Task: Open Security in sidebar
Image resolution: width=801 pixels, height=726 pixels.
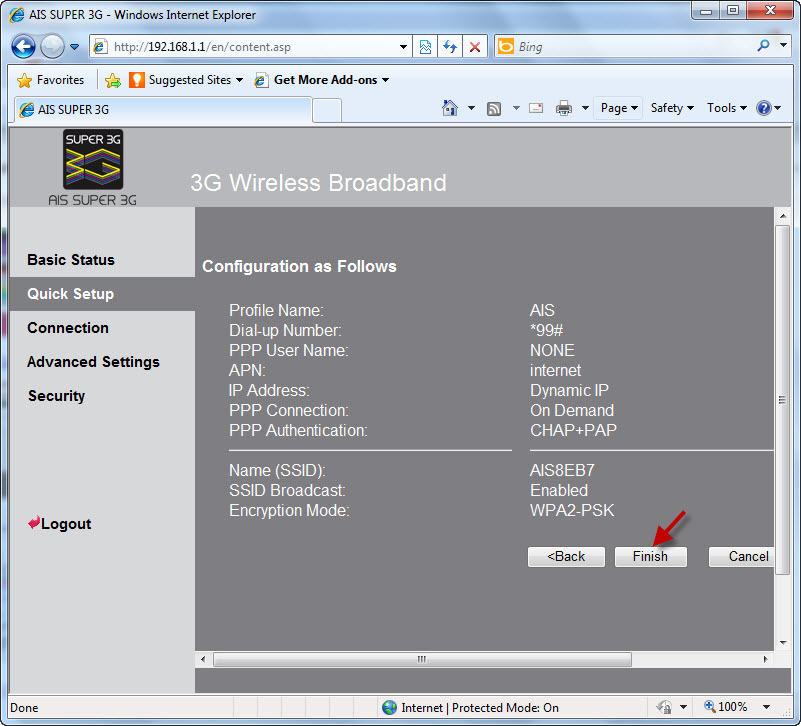Action: tap(56, 396)
